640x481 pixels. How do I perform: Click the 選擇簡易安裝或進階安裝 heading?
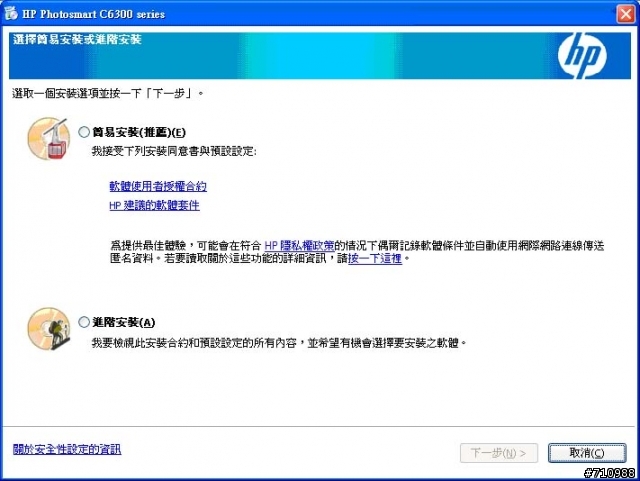click(x=78, y=40)
